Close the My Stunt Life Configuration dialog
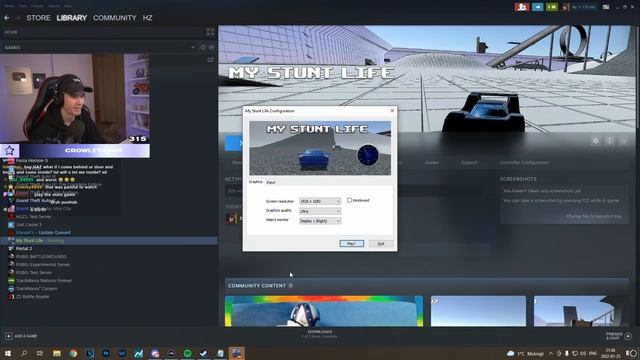The image size is (640, 360). pos(392,111)
